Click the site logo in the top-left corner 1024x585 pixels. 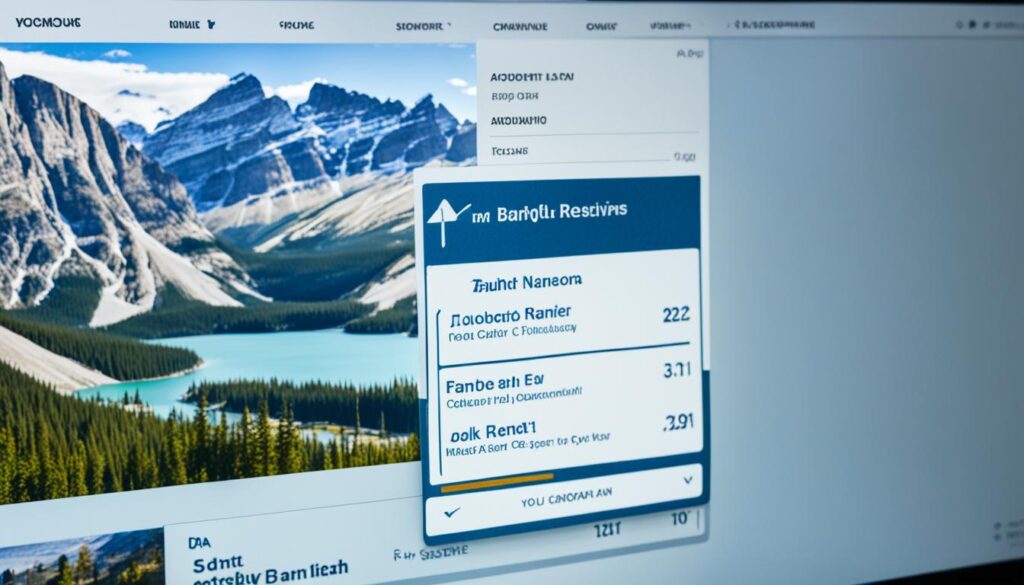pyautogui.click(x=48, y=22)
